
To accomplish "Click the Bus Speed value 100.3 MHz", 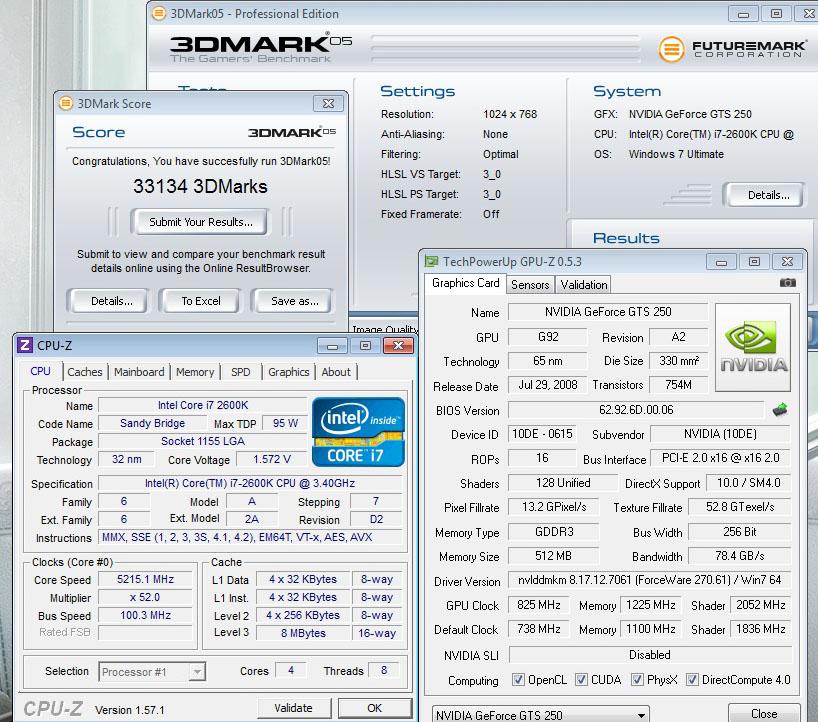I will click(x=145, y=616).
